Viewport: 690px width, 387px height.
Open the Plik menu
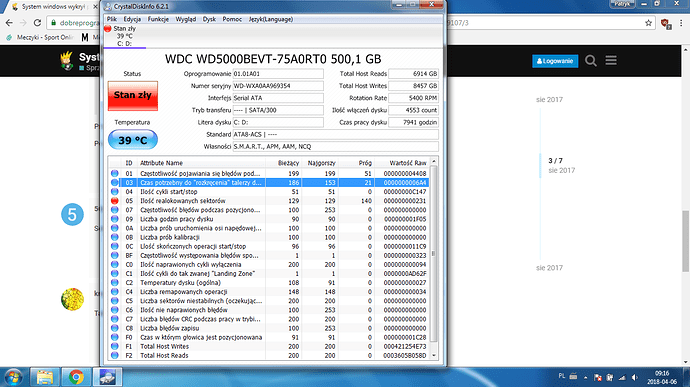point(112,19)
